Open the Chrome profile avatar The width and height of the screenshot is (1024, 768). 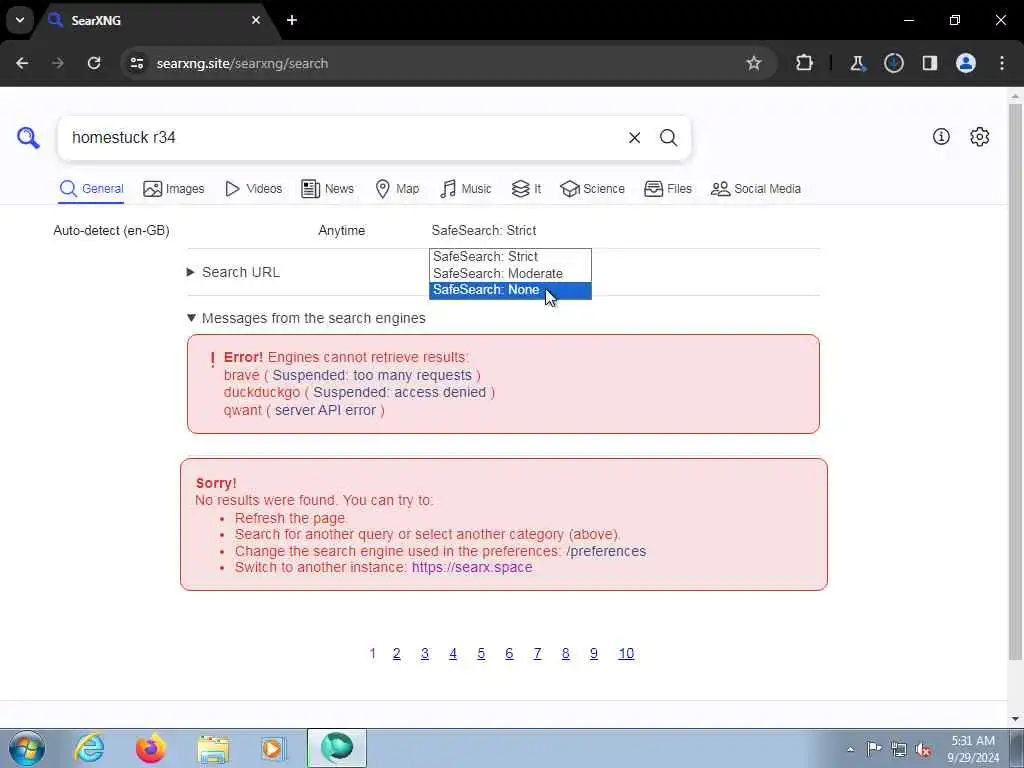pos(966,63)
